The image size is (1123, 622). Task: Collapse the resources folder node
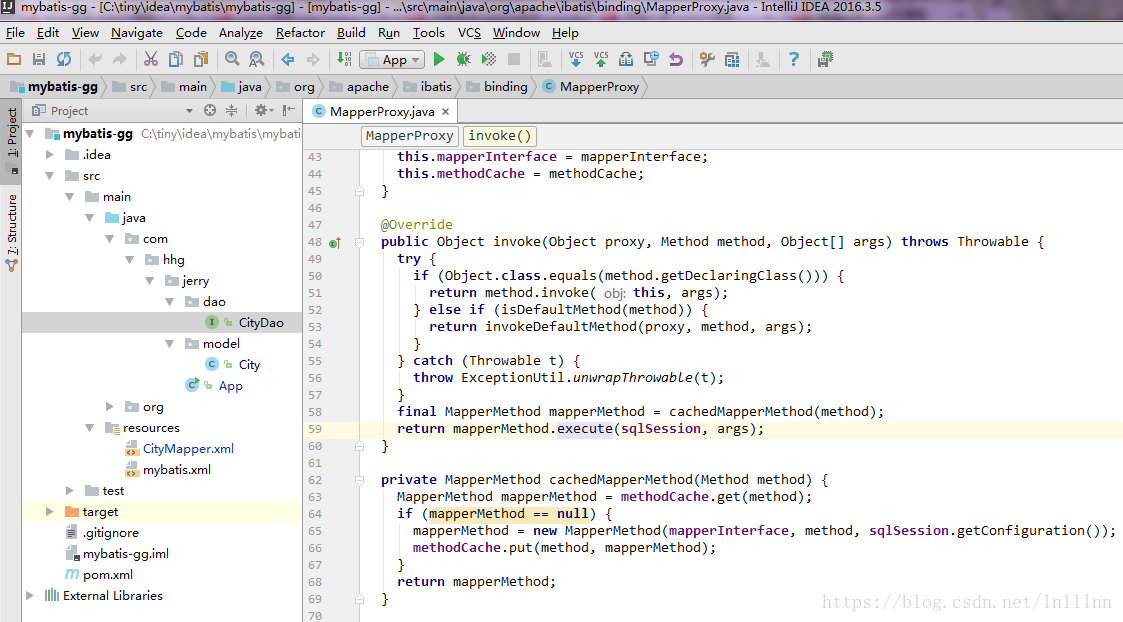tap(90, 427)
